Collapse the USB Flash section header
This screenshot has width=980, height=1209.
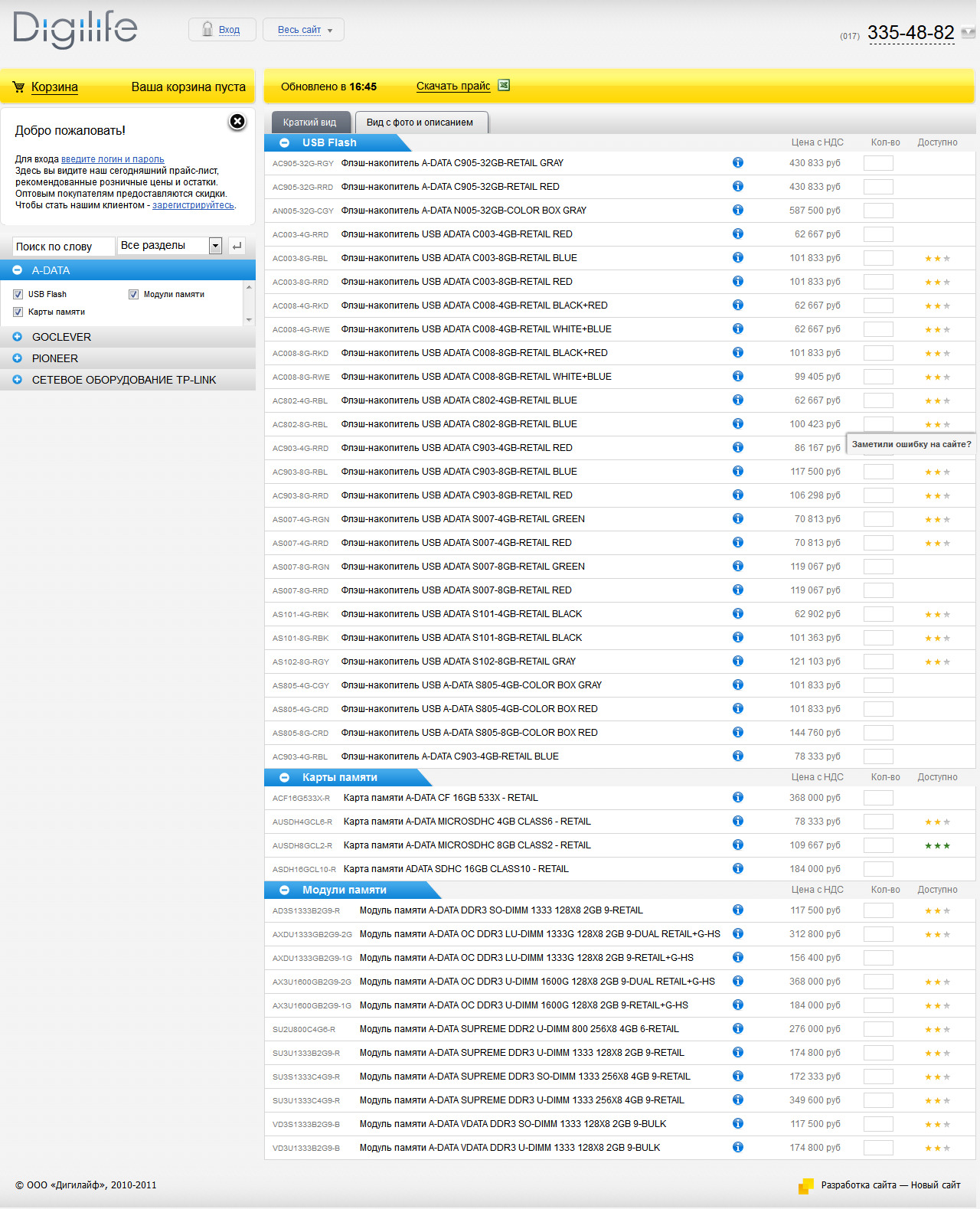[x=284, y=142]
